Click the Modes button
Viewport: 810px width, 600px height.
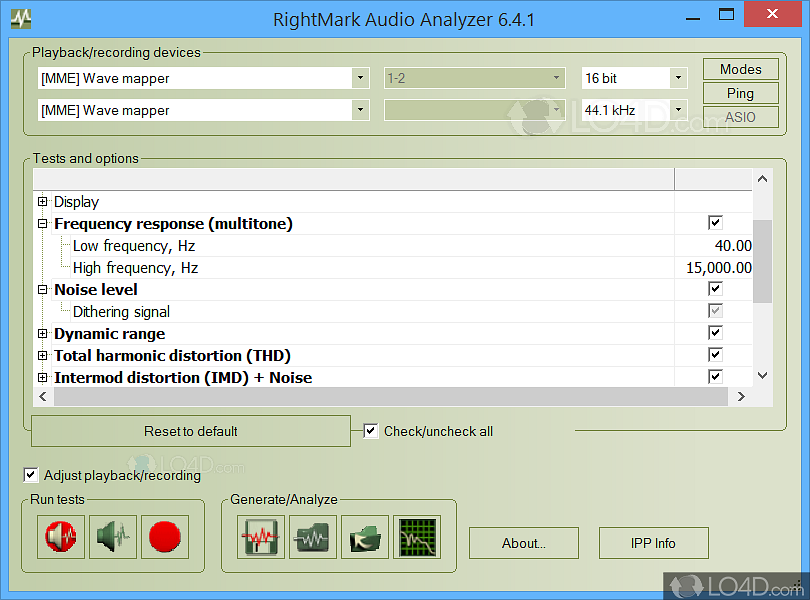click(740, 69)
